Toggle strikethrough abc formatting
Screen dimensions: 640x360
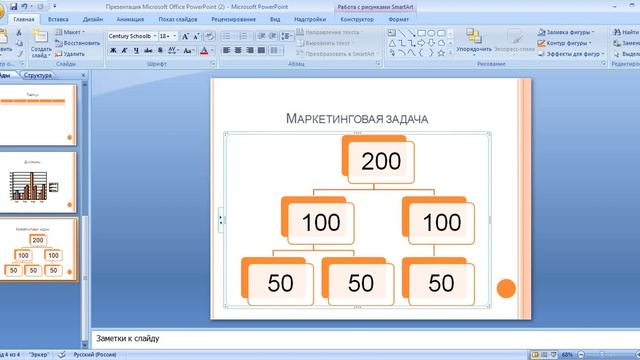point(148,51)
